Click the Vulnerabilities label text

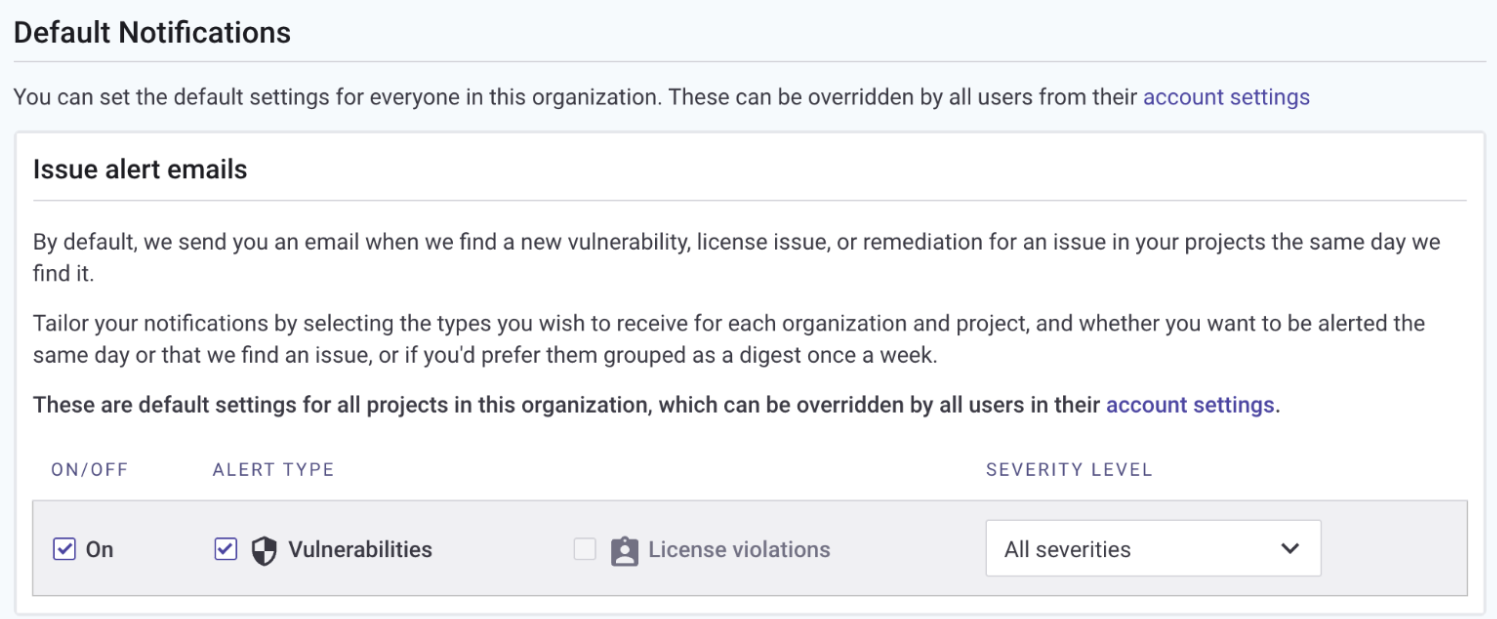pyautogui.click(x=360, y=550)
